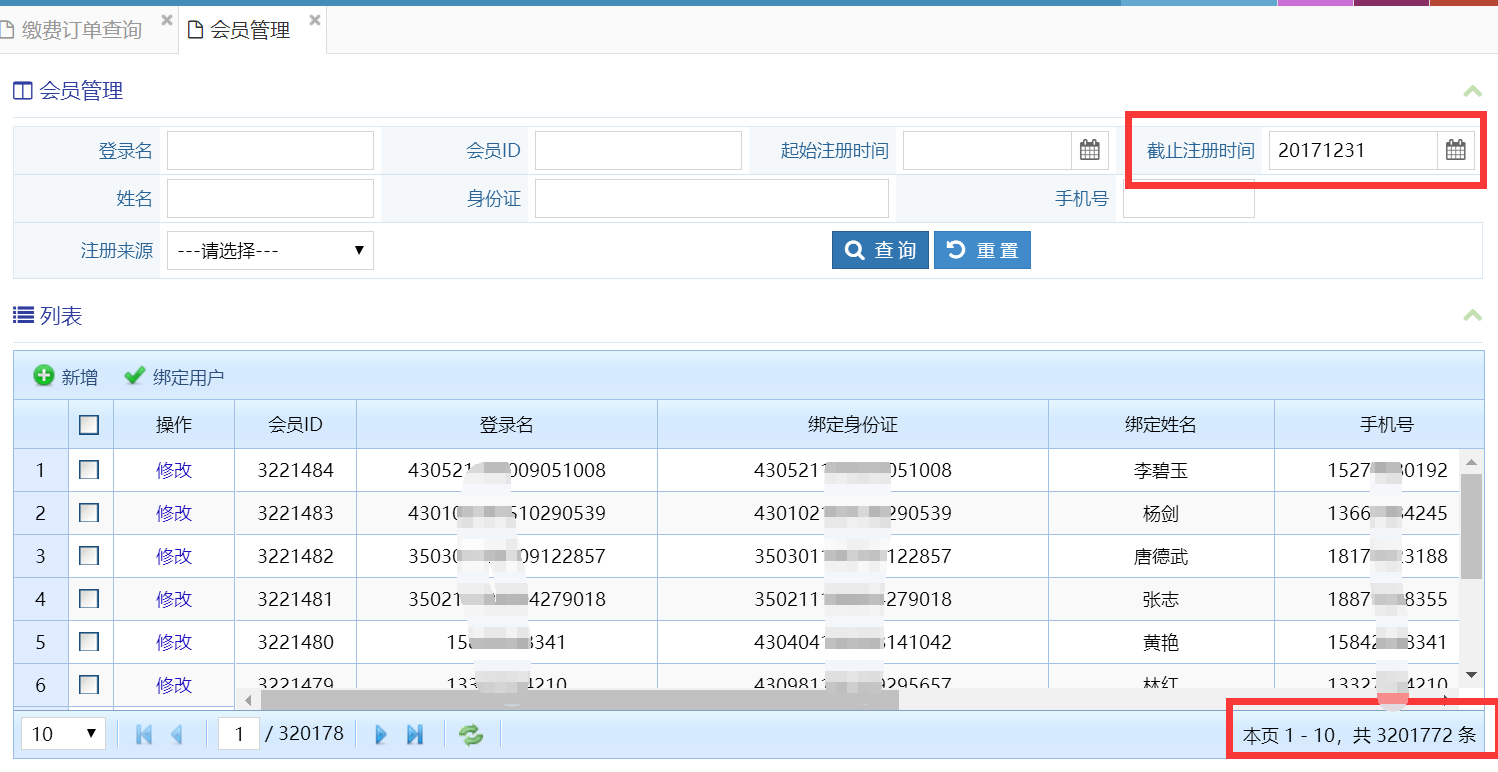The image size is (1498, 772).
Task: Collapse the 列表 panel
Action: coord(1472,315)
